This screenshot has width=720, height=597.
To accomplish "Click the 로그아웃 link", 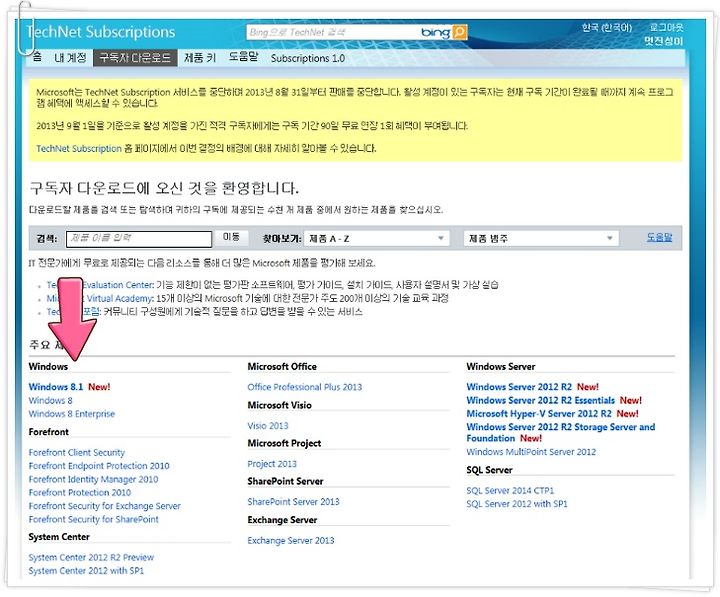I will (666, 28).
